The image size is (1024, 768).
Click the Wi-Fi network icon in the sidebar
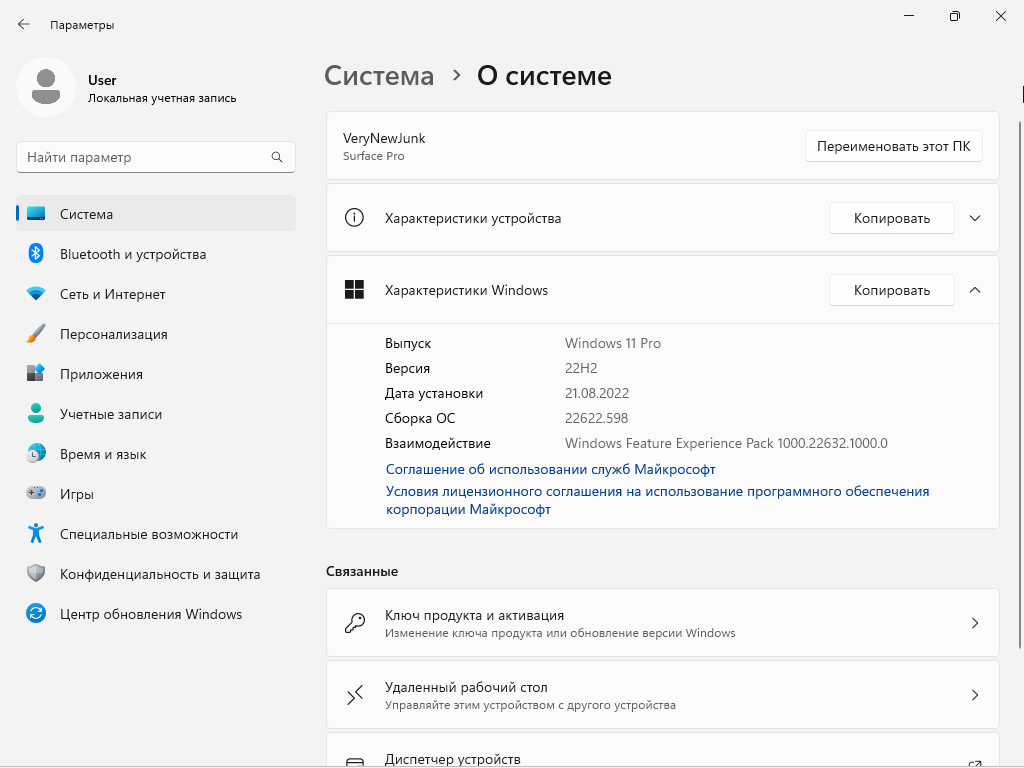click(x=36, y=294)
